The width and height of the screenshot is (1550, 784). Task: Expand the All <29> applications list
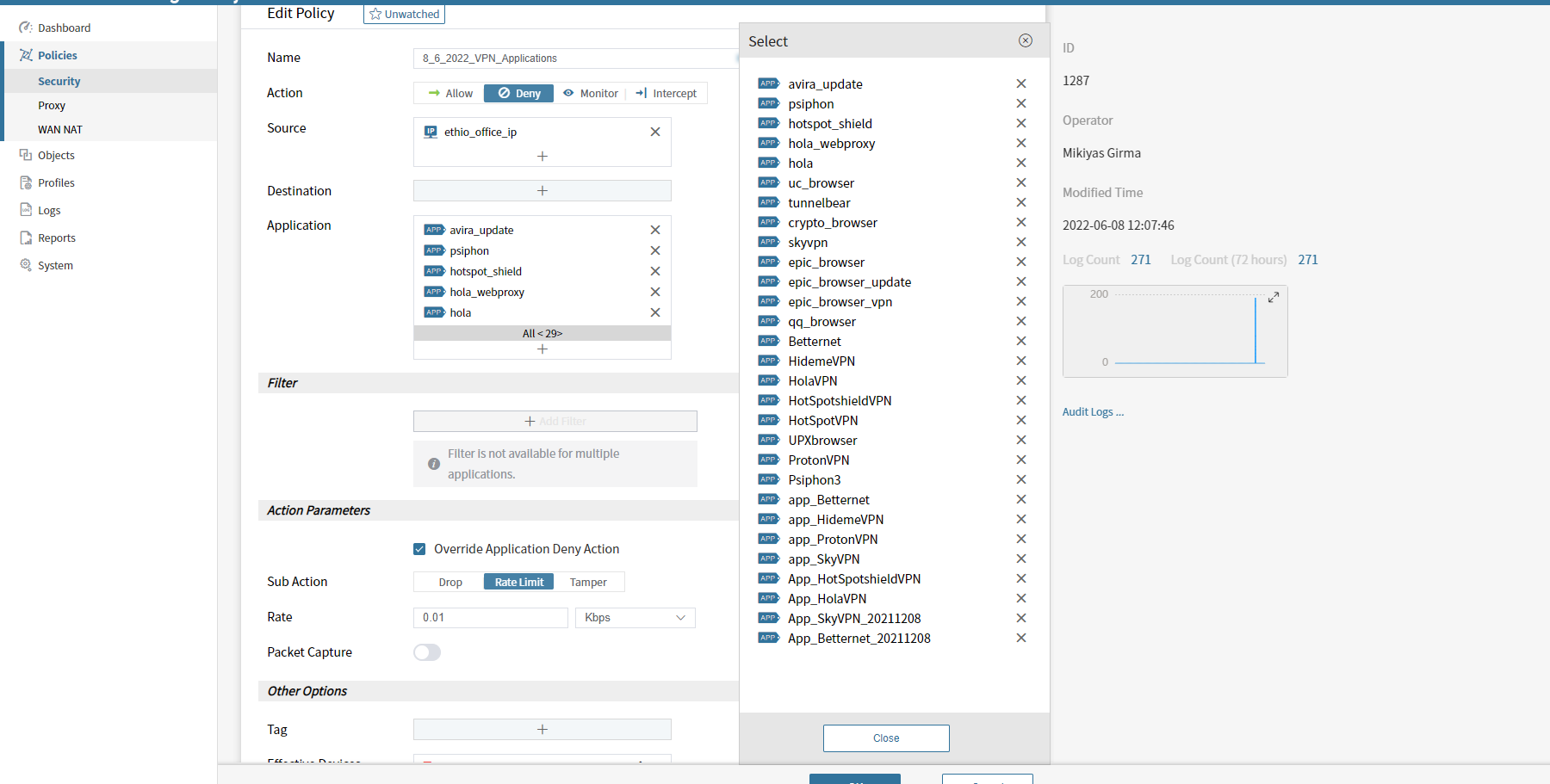point(542,333)
